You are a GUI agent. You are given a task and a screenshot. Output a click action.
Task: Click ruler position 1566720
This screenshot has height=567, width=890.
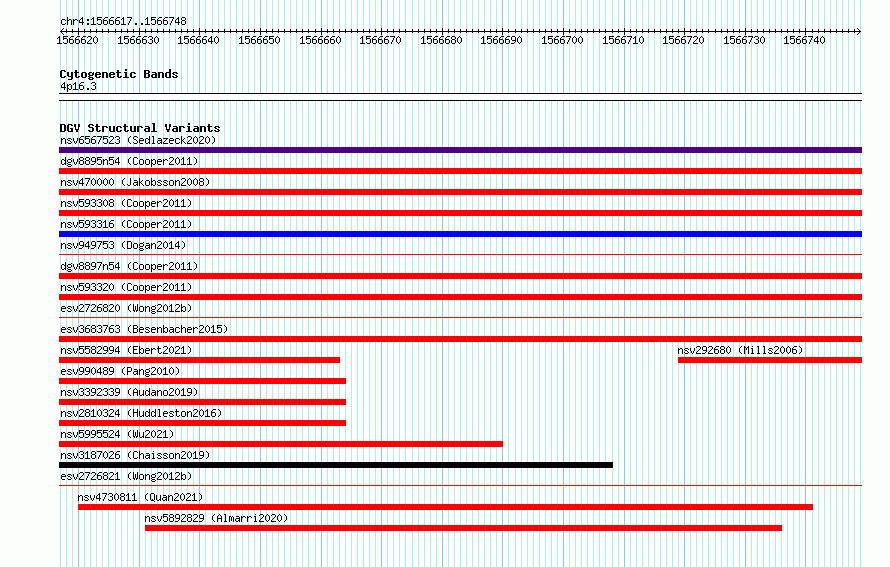pyautogui.click(x=683, y=40)
